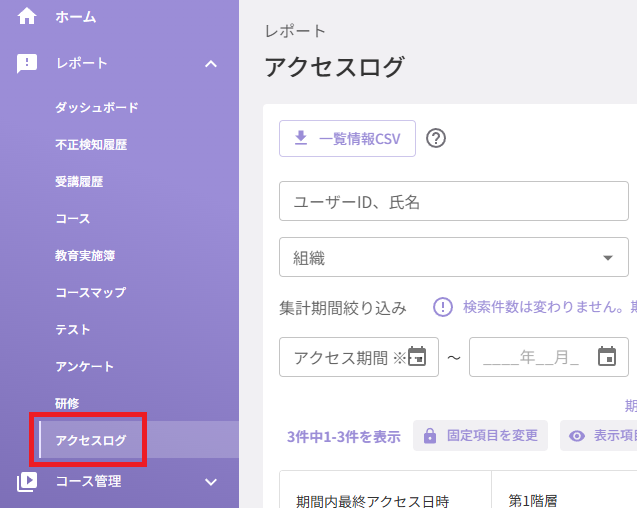Click the home icon in the sidebar

coord(27,17)
